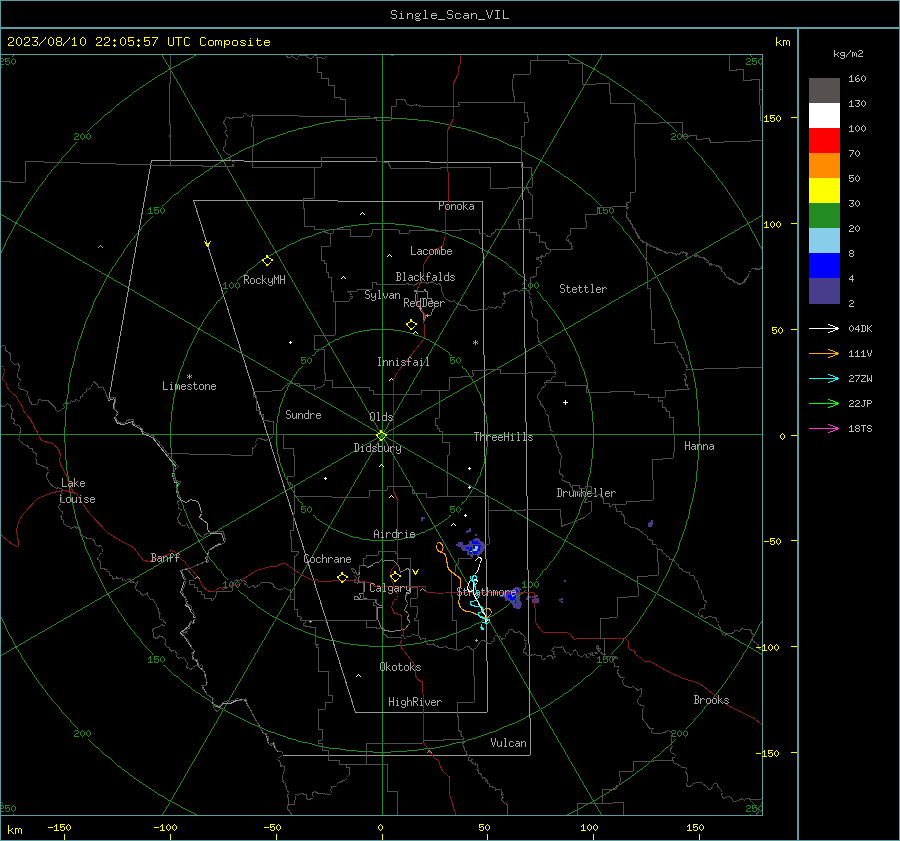This screenshot has height=841, width=900.
Task: Click the Lake Louise label
Action: click(x=77, y=491)
